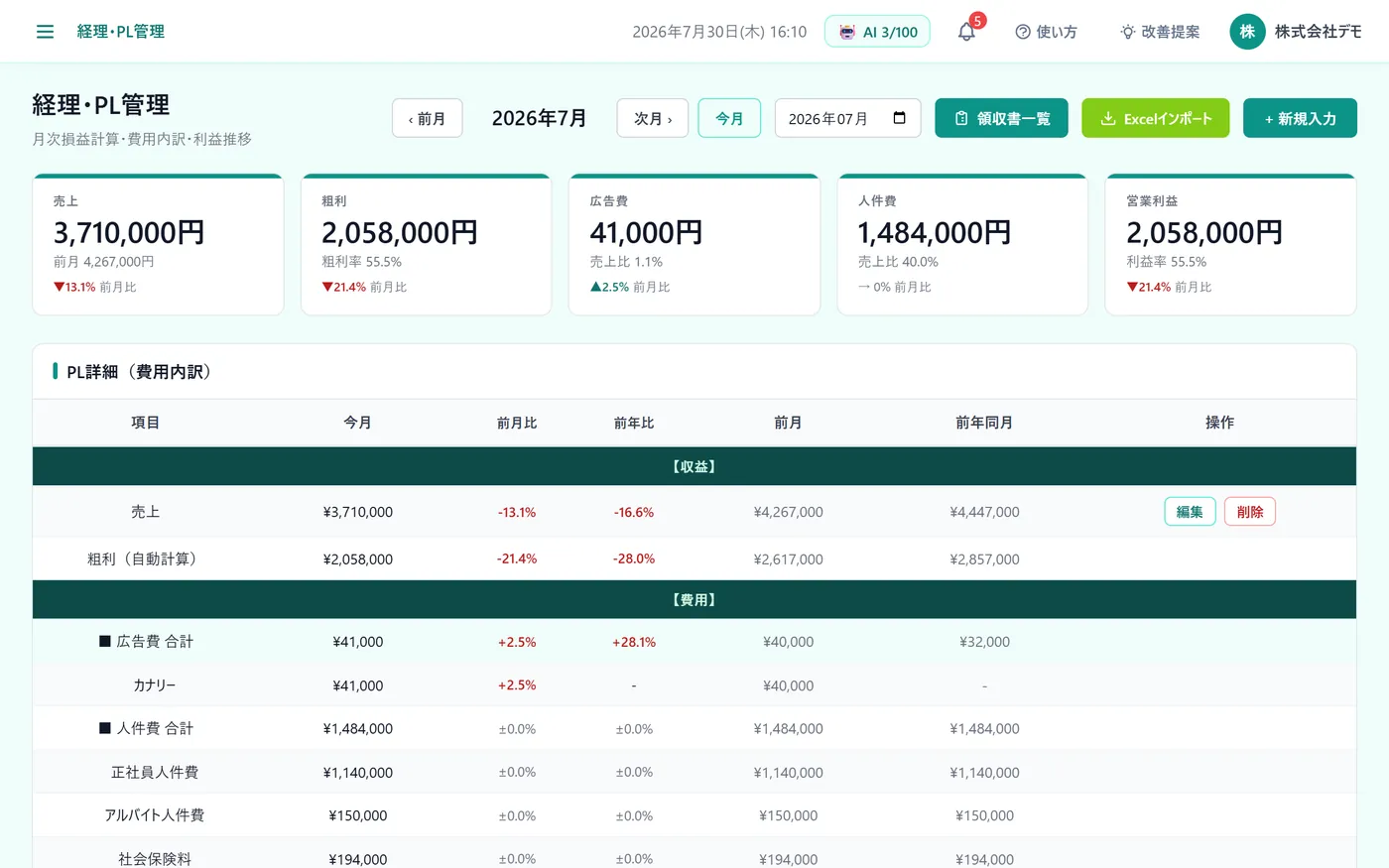Screen dimensions: 1389x868
Task: Select the 広告費 summary card
Action: [x=694, y=245]
